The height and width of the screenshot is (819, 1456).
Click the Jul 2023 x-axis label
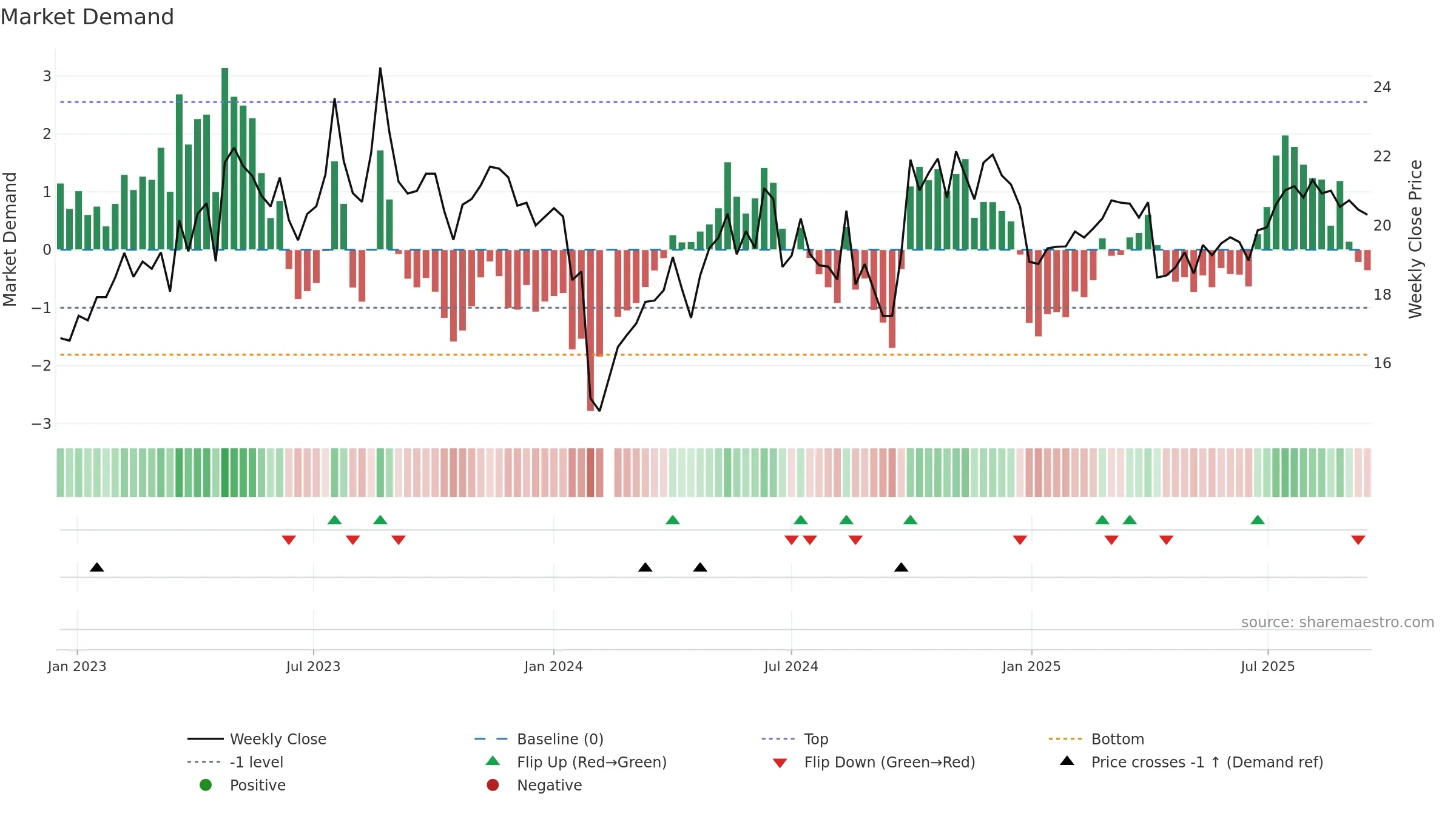(313, 667)
